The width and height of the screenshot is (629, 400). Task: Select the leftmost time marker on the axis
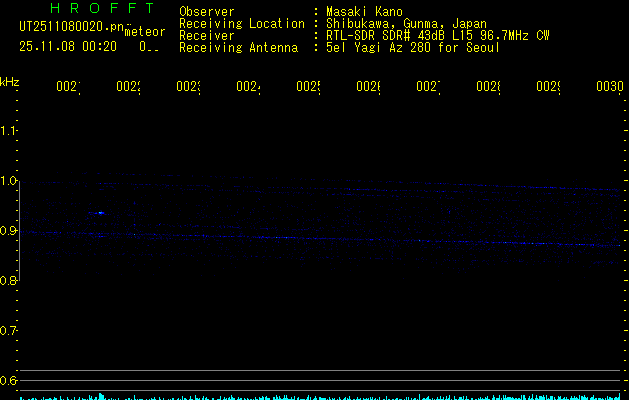(67, 88)
